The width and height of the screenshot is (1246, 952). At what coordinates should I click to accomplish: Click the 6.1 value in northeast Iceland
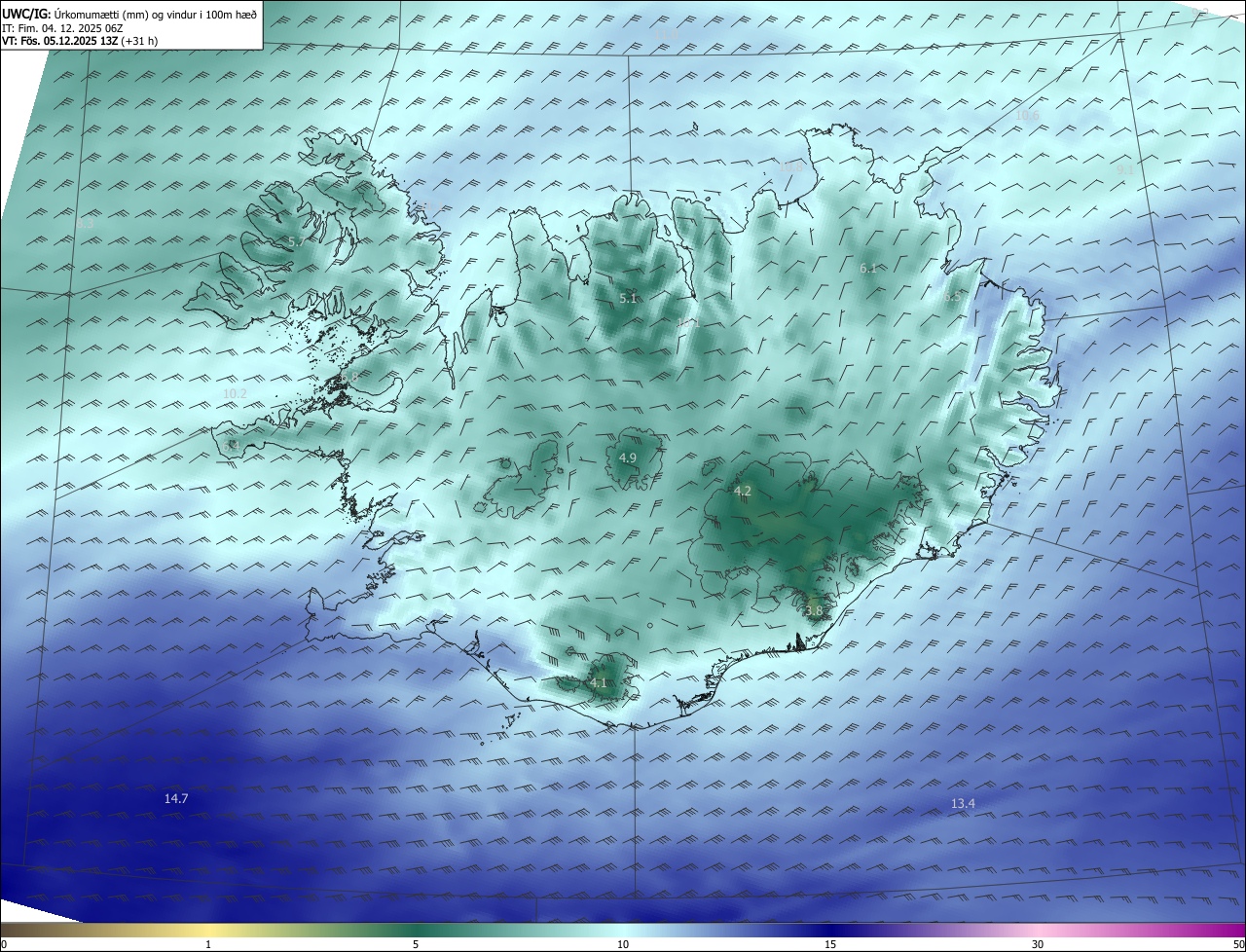868,268
